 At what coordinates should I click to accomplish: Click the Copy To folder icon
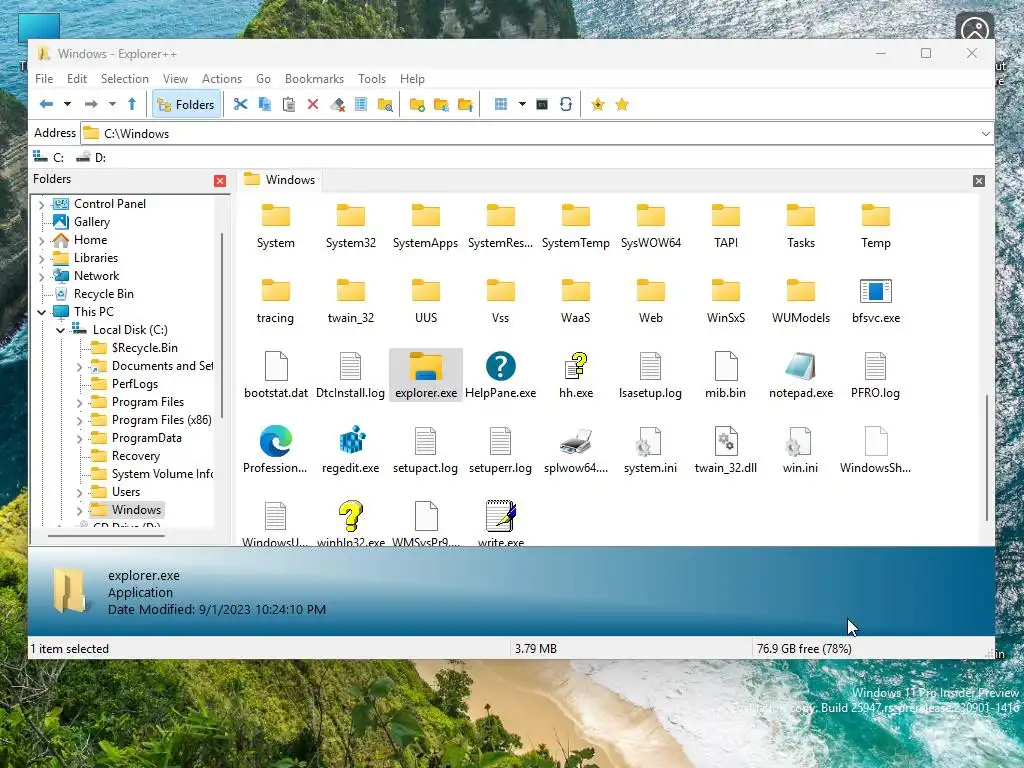click(x=441, y=104)
